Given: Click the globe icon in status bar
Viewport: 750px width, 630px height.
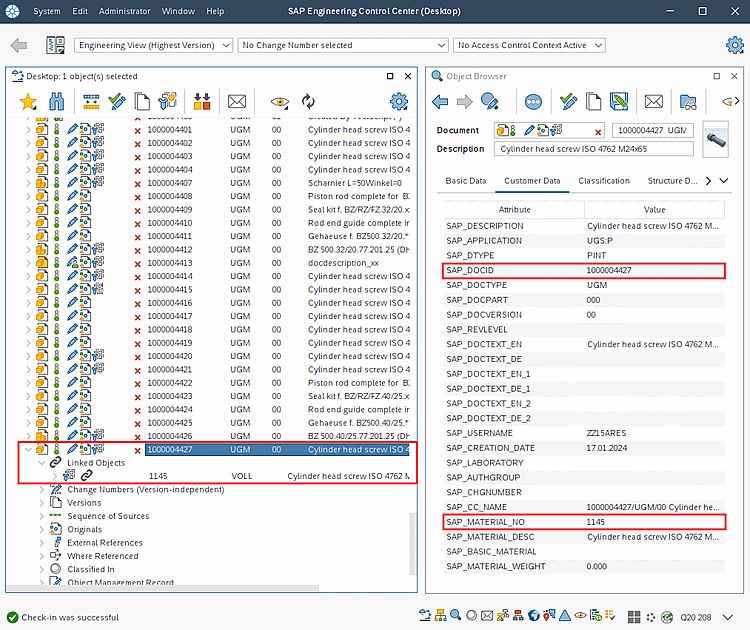Looking at the screenshot, I should pyautogui.click(x=534, y=616).
